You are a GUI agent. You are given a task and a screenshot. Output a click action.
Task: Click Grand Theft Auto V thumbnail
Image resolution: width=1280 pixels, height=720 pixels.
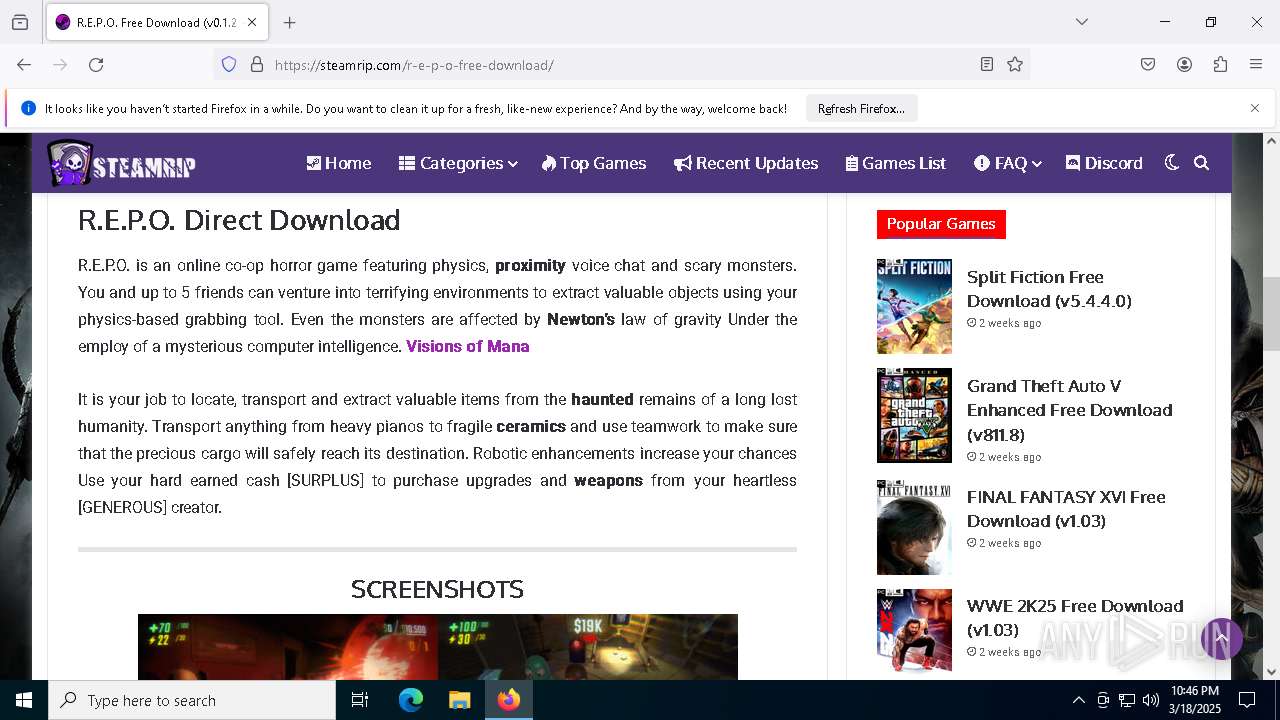click(914, 415)
